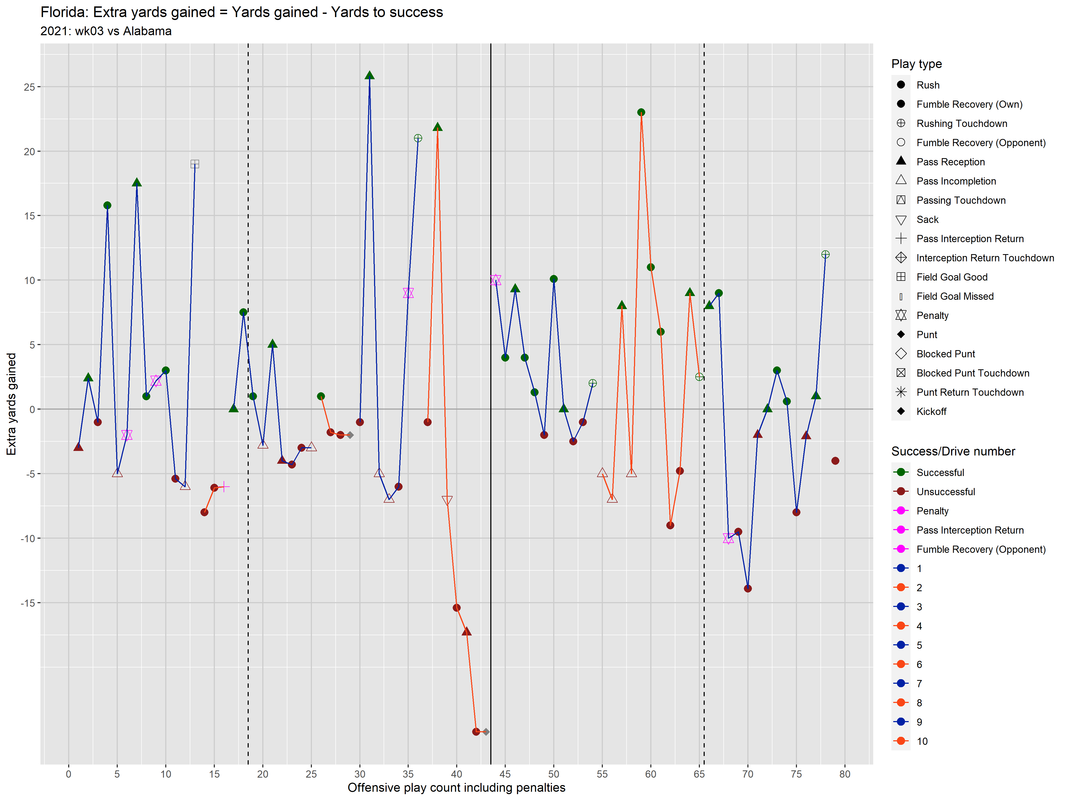This screenshot has width=1067, height=800.
Task: Click the green rush point at play 59
Action: coord(641,112)
